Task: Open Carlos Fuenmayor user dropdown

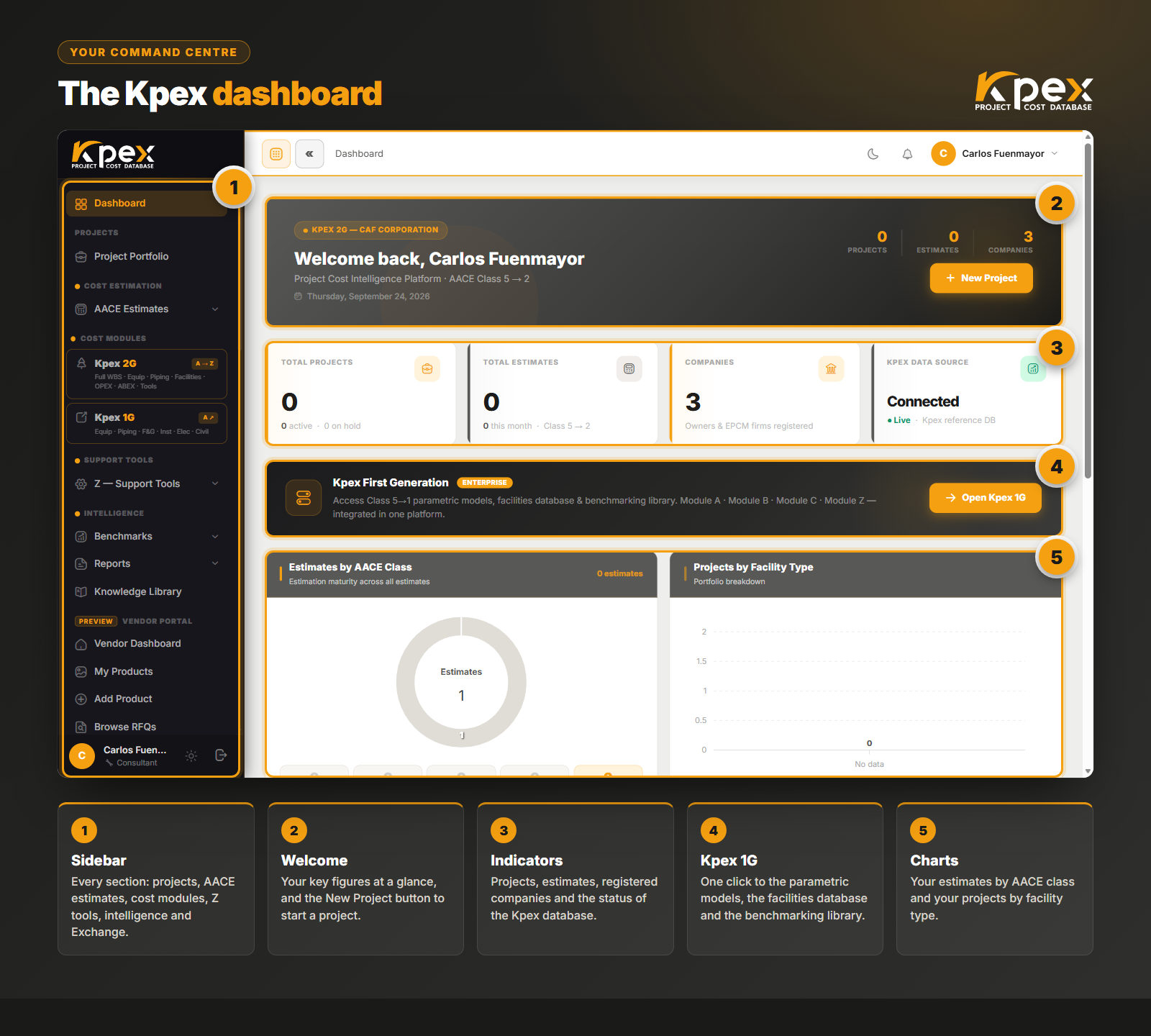Action: (996, 154)
